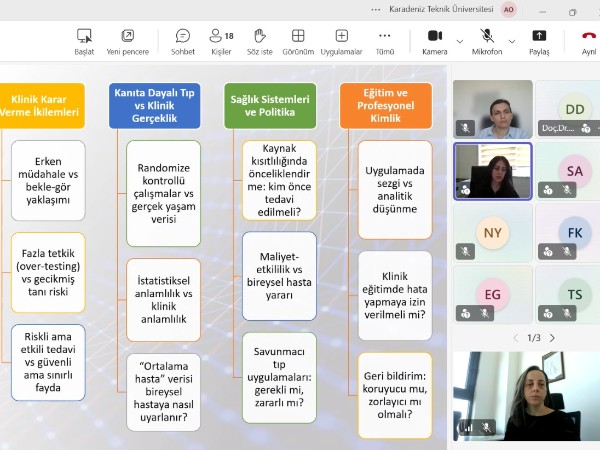Expand the Mikrofon options dropdown arrow
This screenshot has height=450, width=600.
(514, 41)
